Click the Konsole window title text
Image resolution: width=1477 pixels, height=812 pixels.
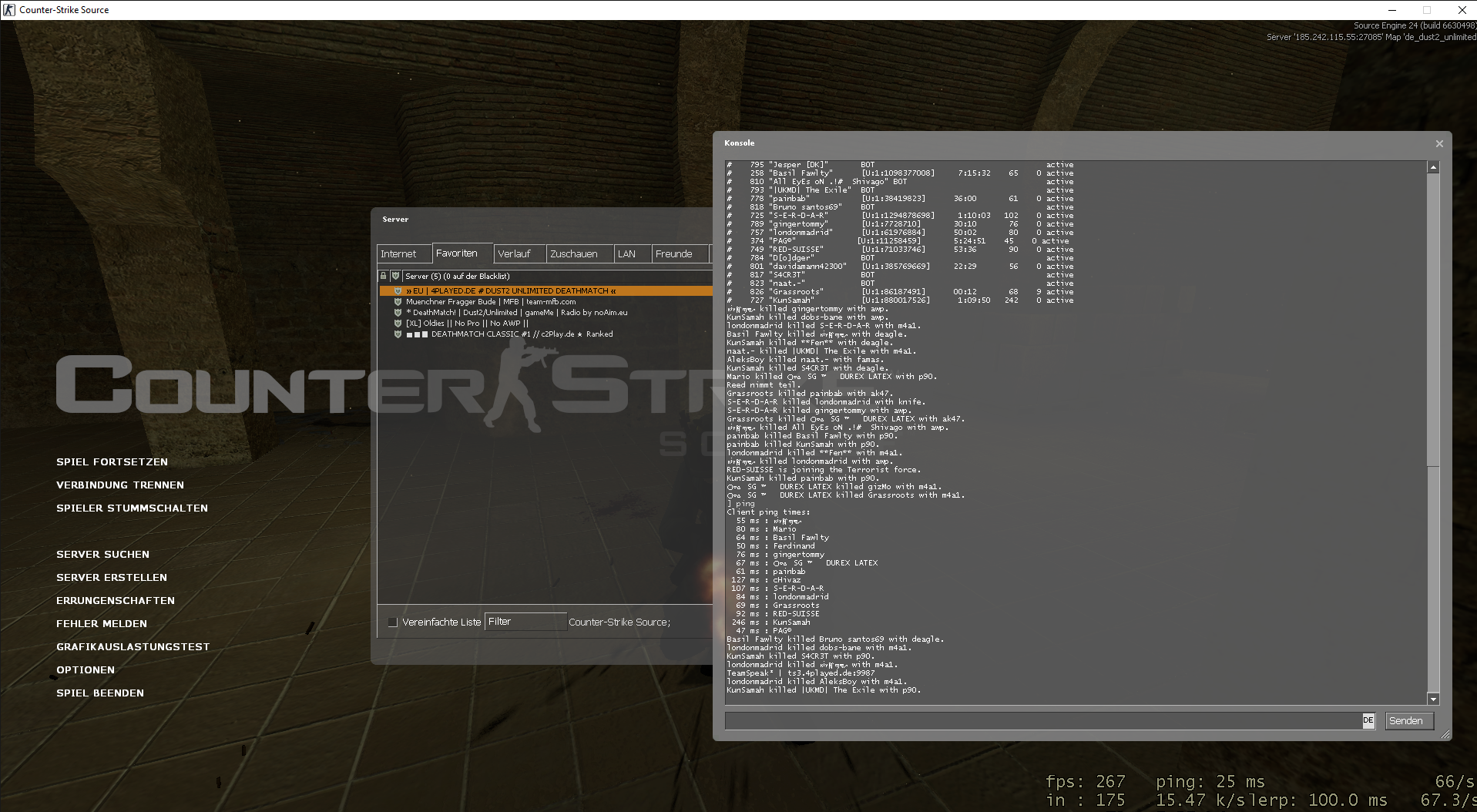pos(739,143)
